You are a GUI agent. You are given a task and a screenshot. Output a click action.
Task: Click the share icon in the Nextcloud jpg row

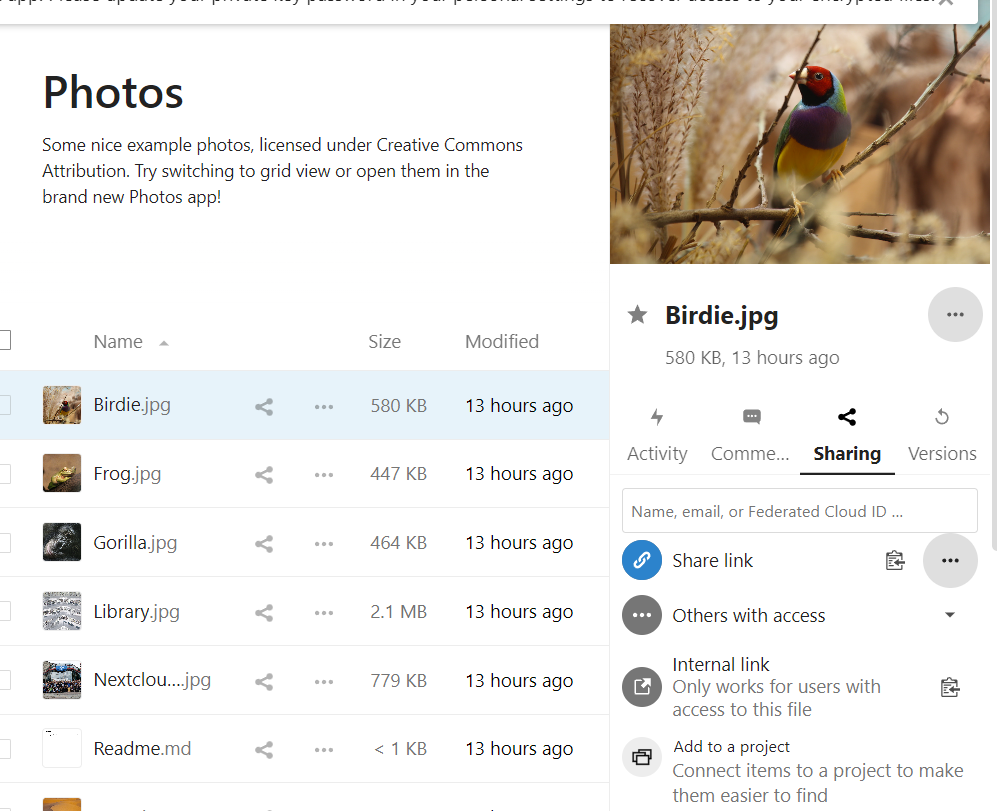[x=264, y=682]
